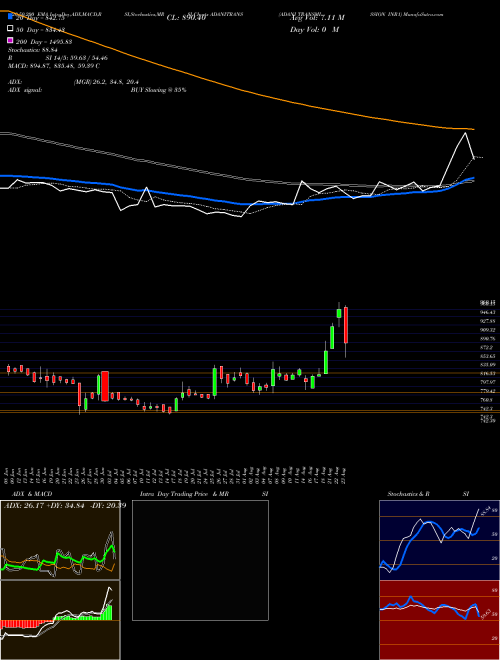Click the magenta 200 Day legend swatch
Image resolution: width=500 pixels, height=660 pixels.
pyautogui.click(x=11, y=41)
